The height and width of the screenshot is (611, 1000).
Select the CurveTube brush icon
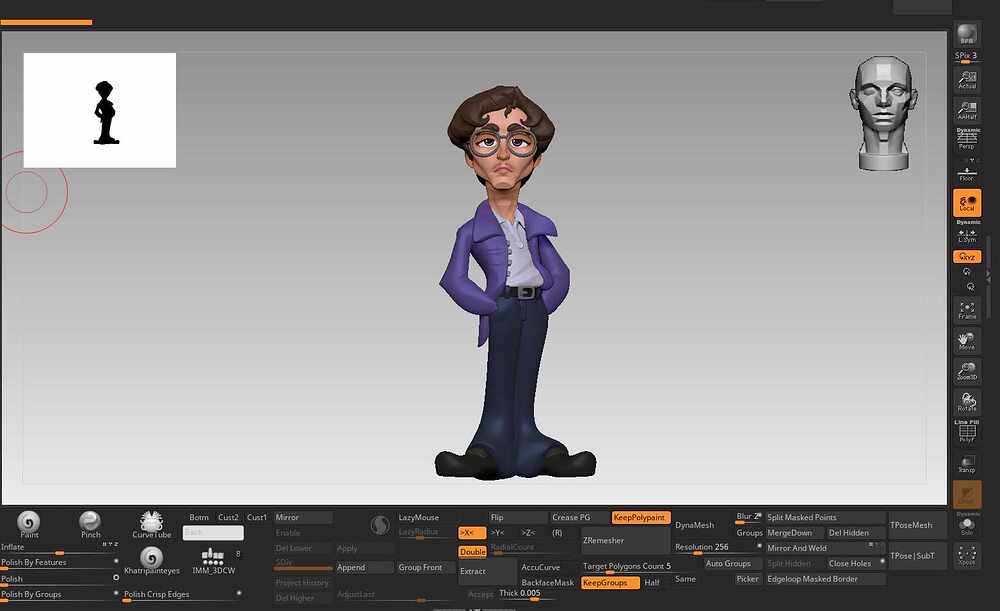pyautogui.click(x=151, y=524)
